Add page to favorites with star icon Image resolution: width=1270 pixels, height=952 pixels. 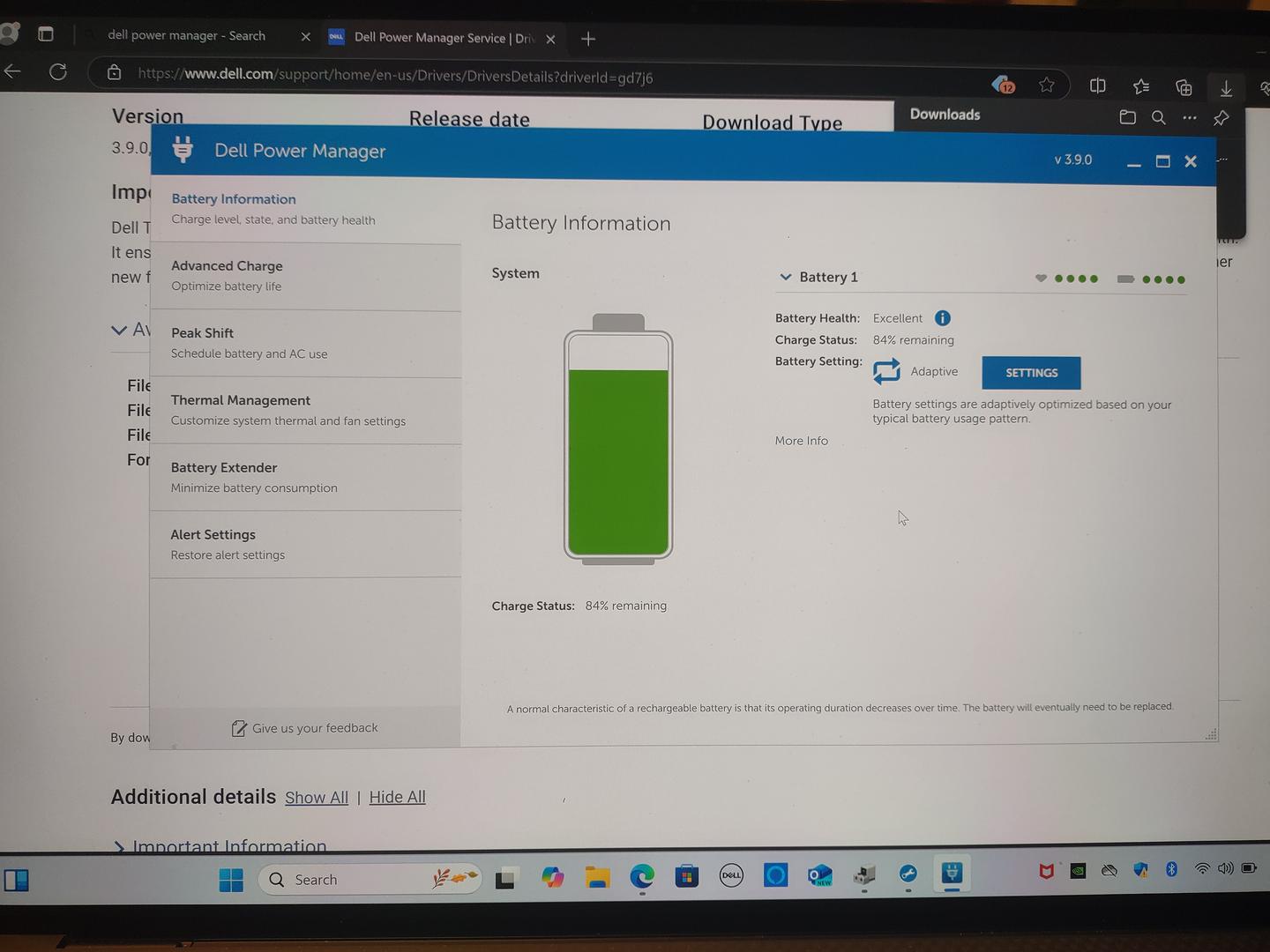(1046, 85)
